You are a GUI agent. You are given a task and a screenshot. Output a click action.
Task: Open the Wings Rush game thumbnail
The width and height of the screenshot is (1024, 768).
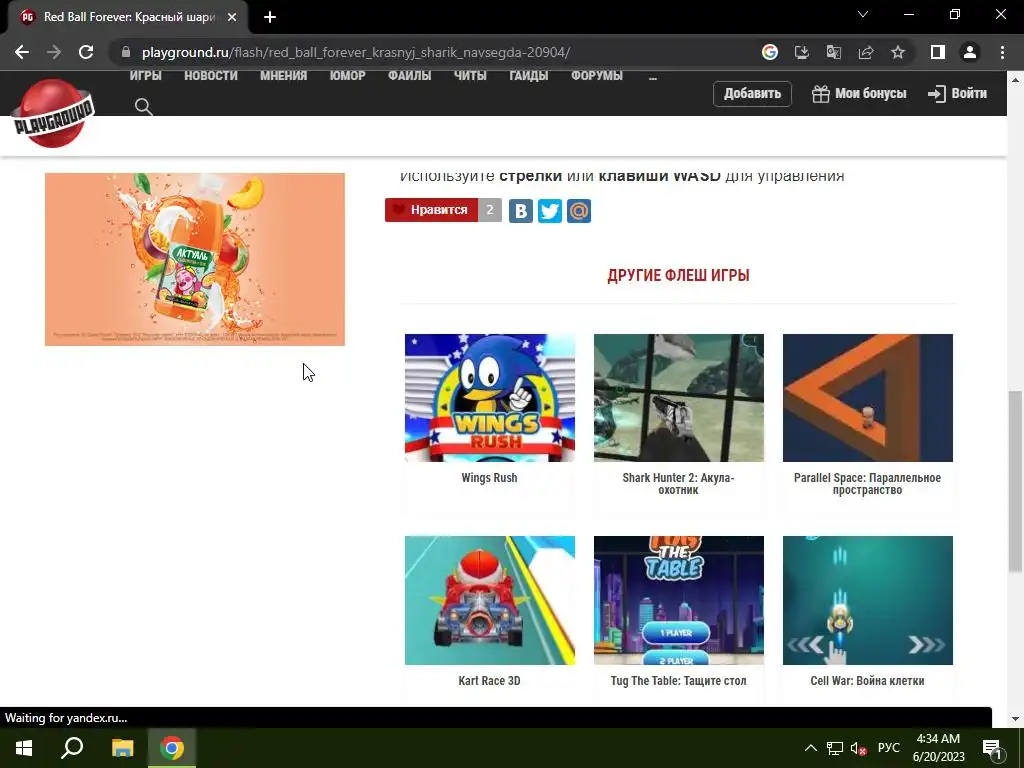click(x=490, y=398)
